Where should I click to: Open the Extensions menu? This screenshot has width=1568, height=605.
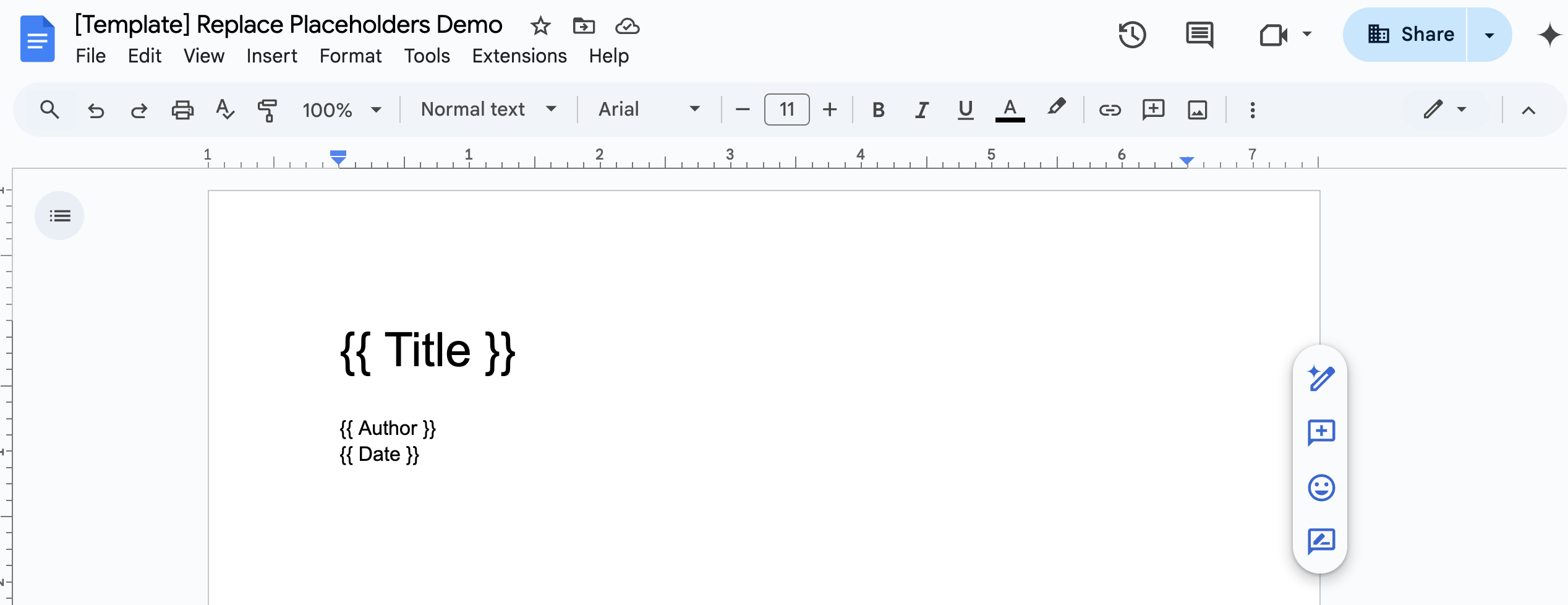[519, 56]
